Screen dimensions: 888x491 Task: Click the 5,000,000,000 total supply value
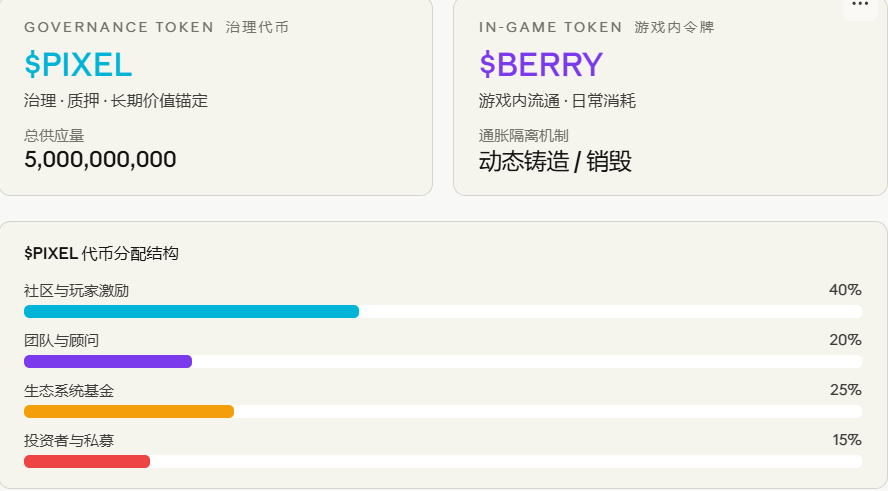100,159
